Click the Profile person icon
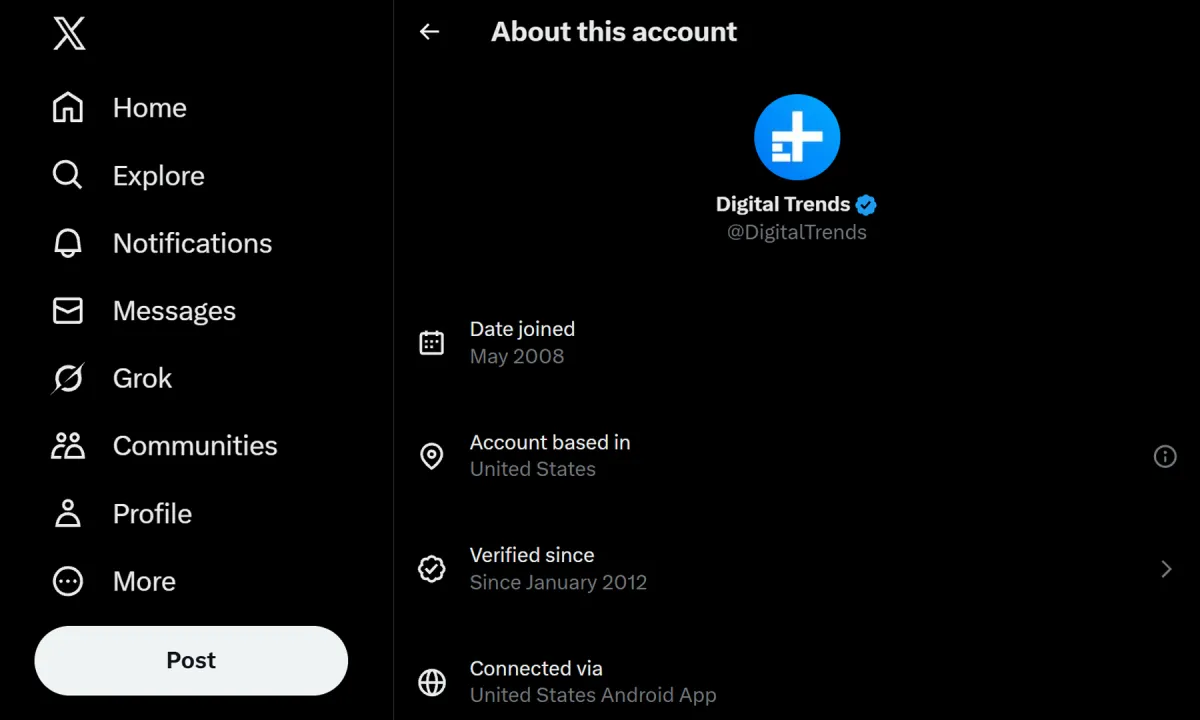Image resolution: width=1200 pixels, height=720 pixels. [x=68, y=514]
